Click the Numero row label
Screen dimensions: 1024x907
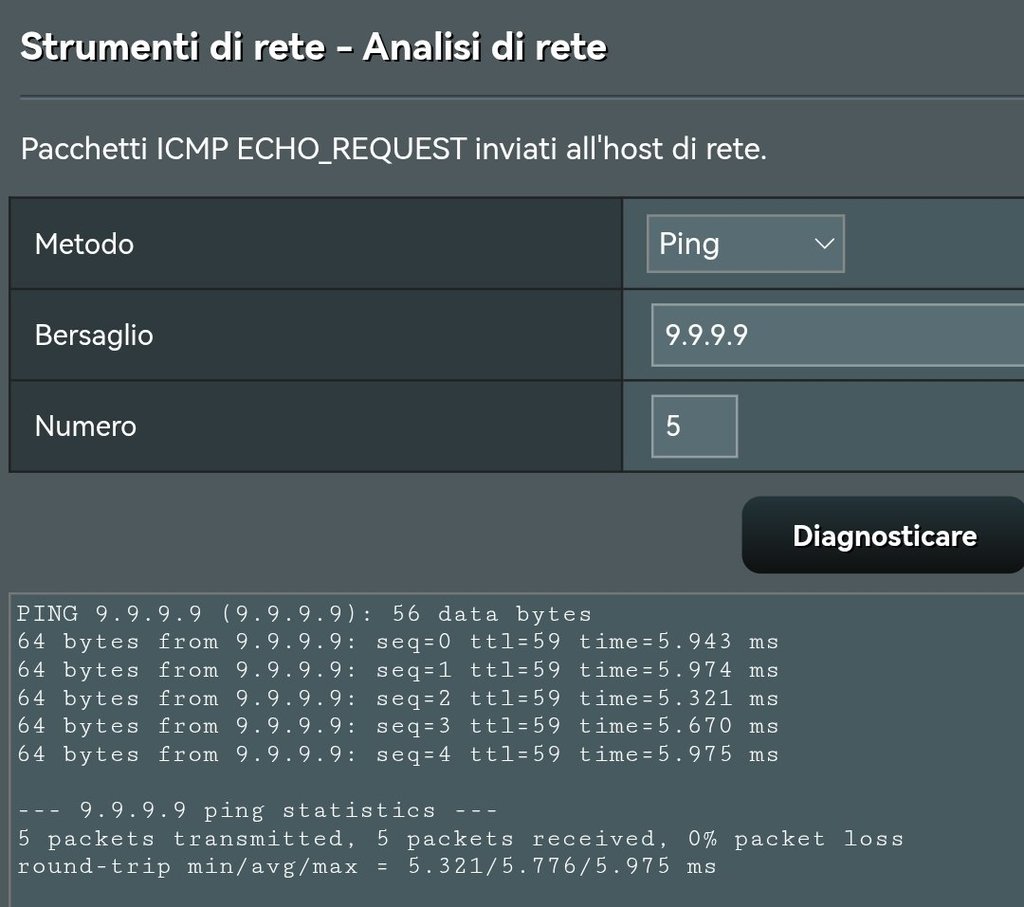[x=85, y=426]
